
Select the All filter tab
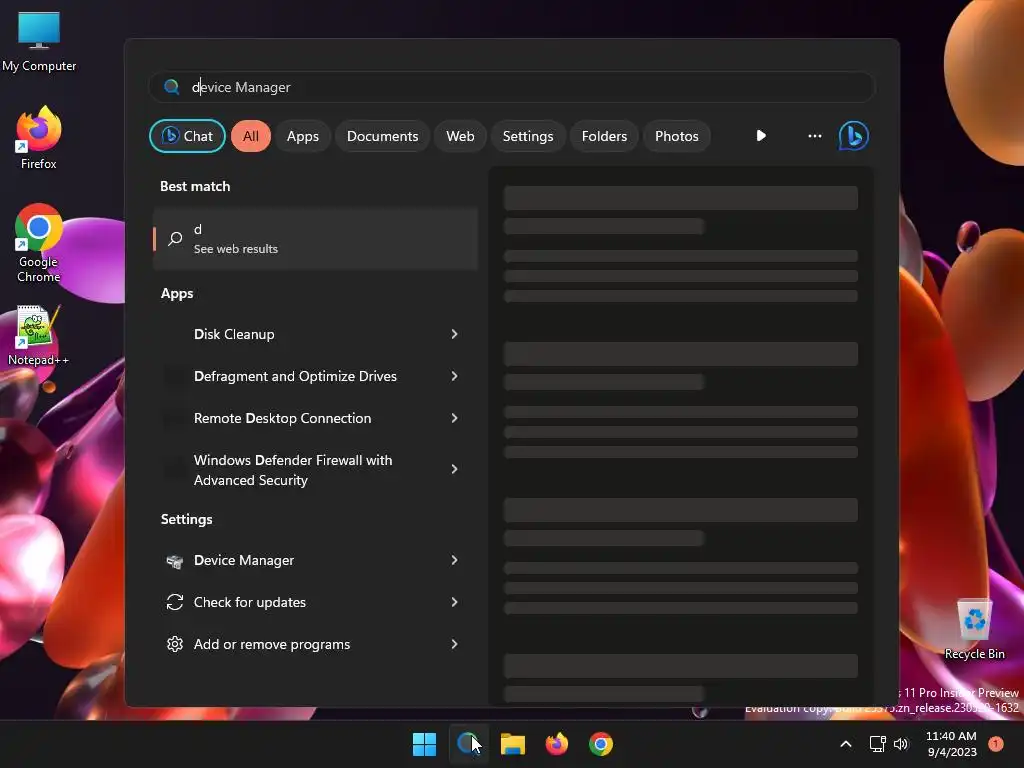pos(251,136)
